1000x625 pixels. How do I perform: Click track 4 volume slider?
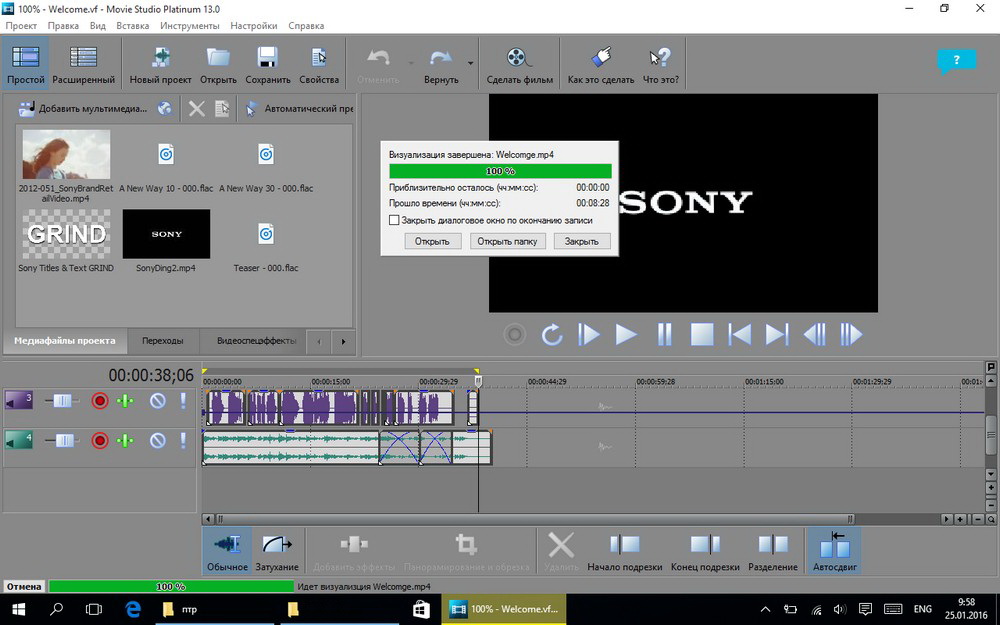point(62,440)
